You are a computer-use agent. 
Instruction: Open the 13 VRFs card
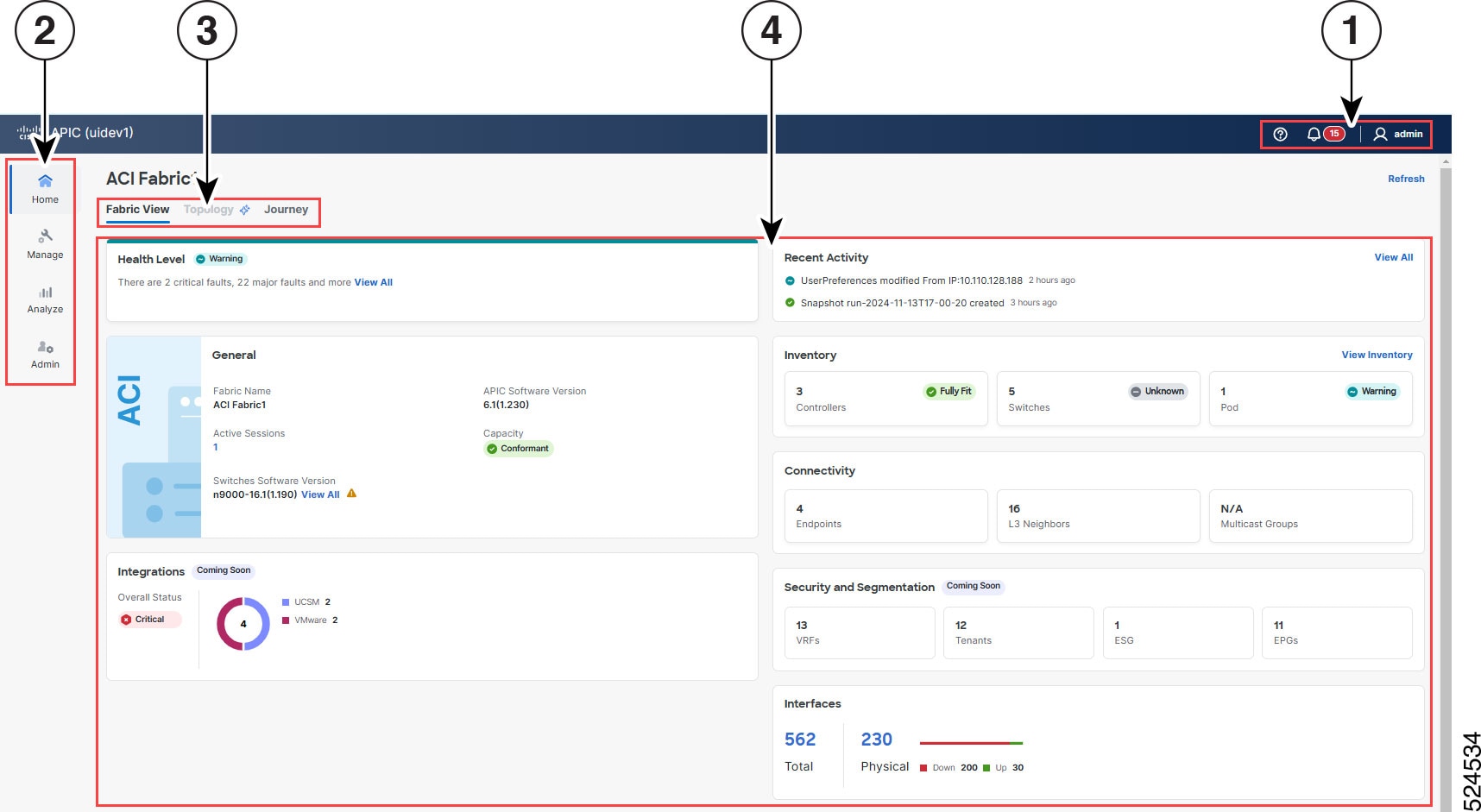[860, 633]
